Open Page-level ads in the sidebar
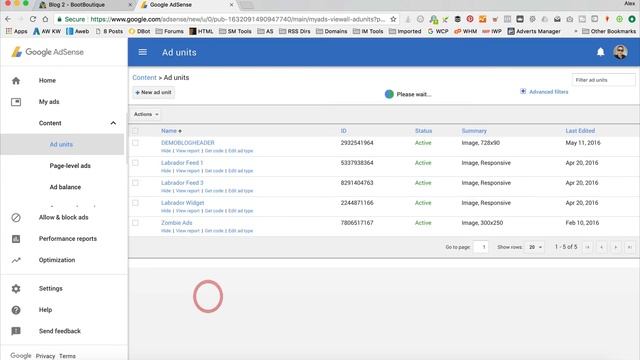 (x=70, y=166)
